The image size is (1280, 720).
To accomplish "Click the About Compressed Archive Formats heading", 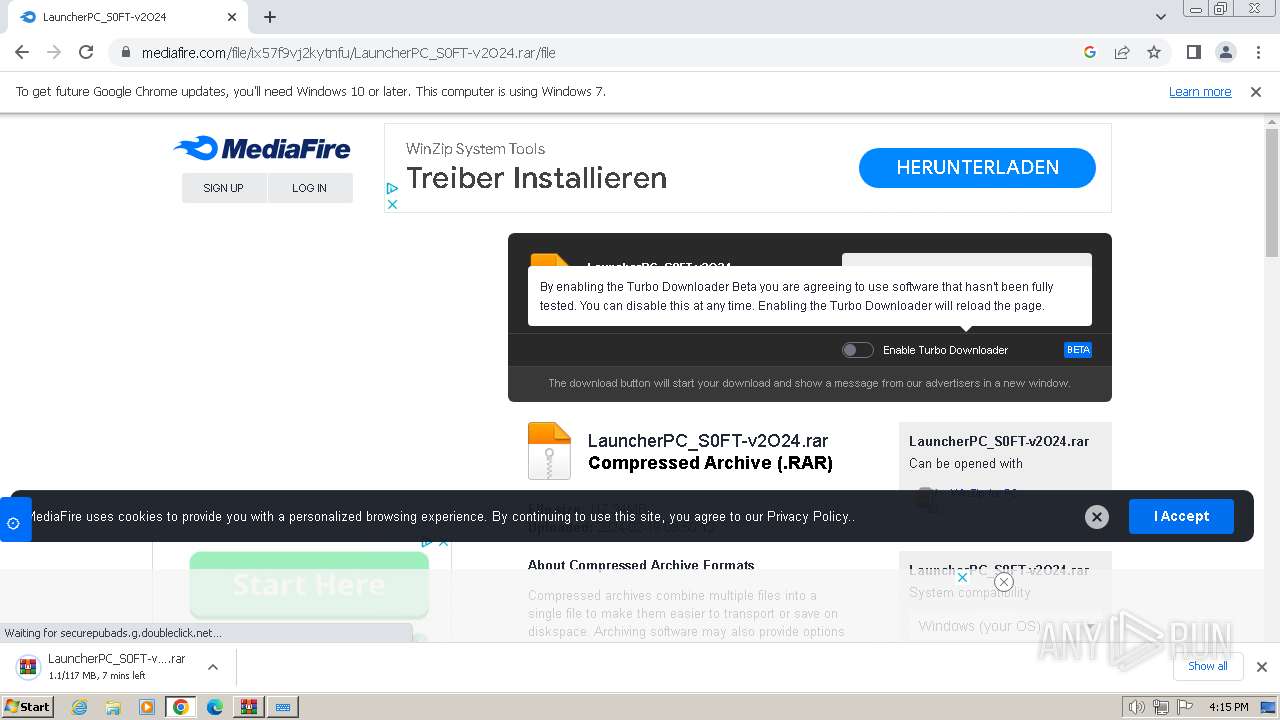I will [x=641, y=565].
